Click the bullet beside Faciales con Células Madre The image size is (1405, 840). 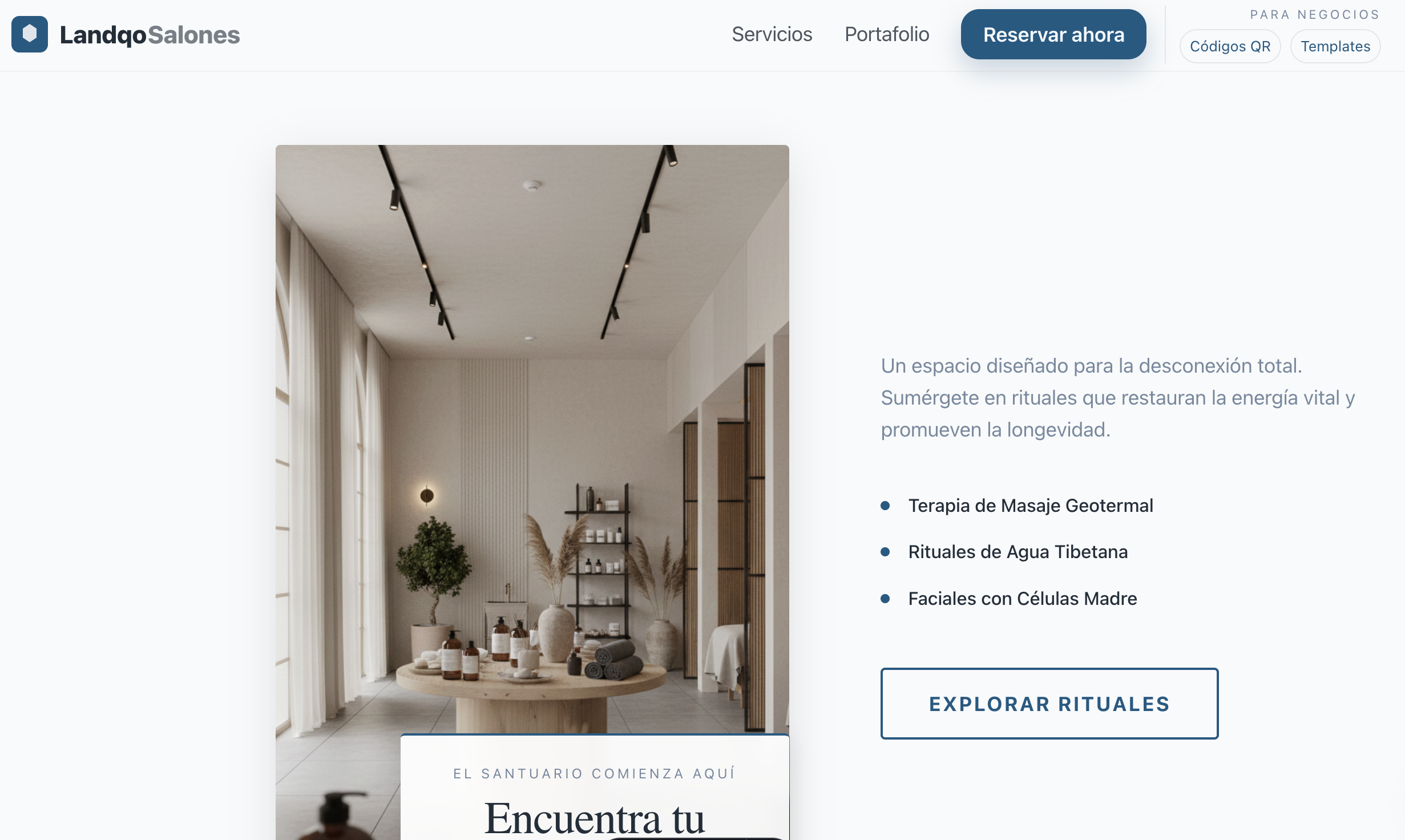[x=885, y=599]
